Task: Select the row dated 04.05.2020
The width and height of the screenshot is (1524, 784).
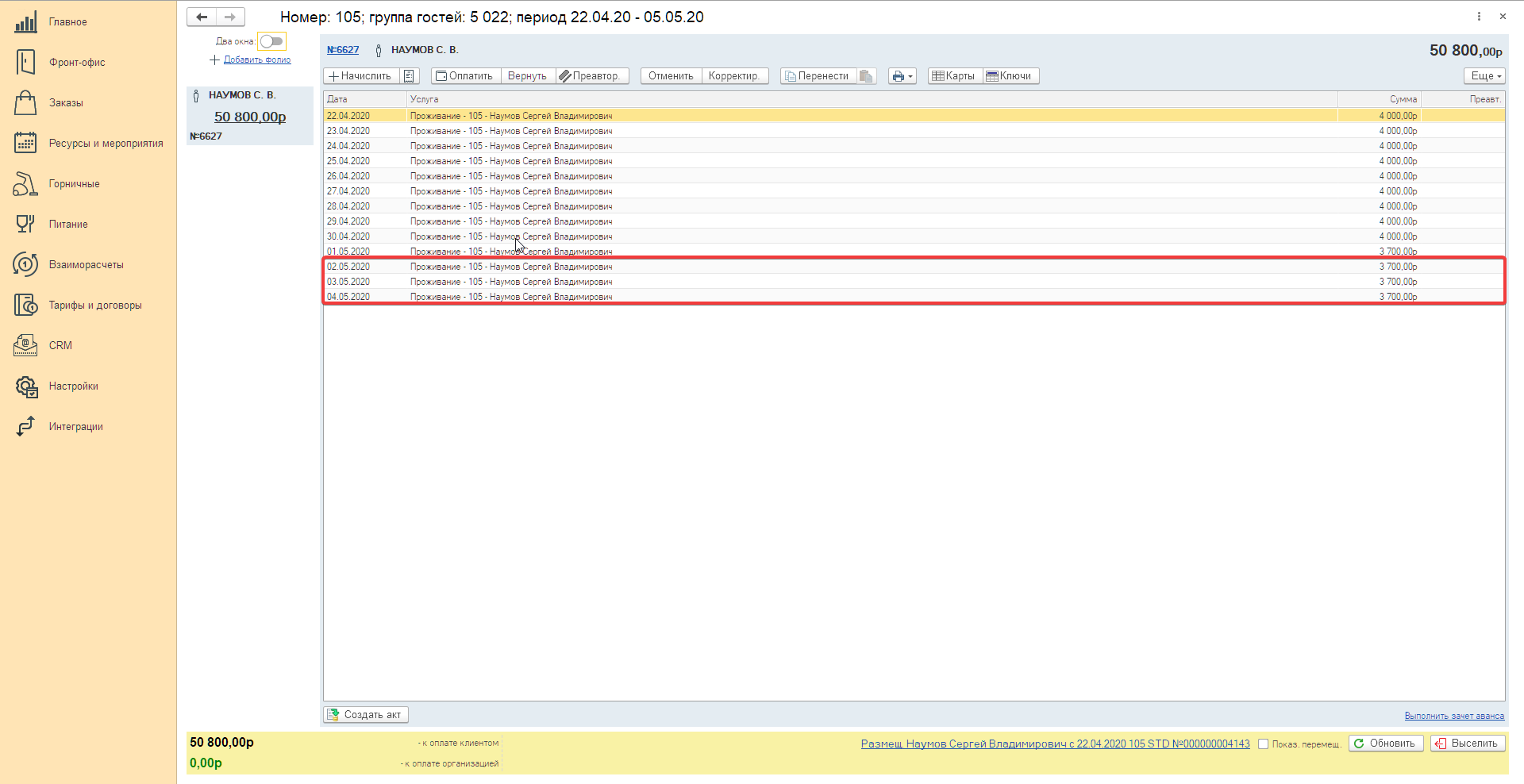Action: click(914, 297)
